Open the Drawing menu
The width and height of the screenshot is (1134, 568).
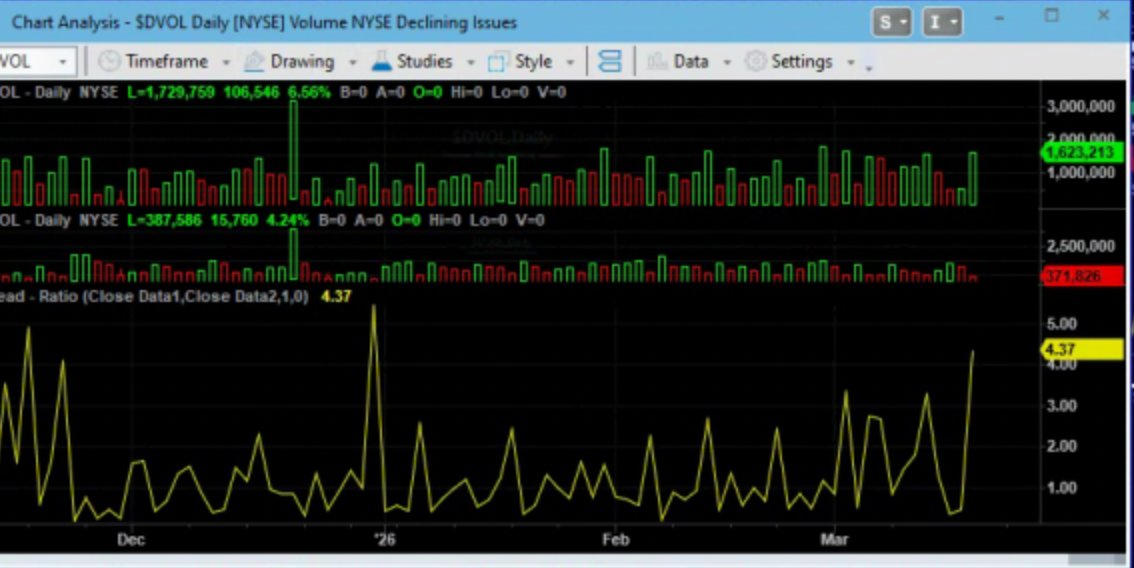pyautogui.click(x=300, y=62)
